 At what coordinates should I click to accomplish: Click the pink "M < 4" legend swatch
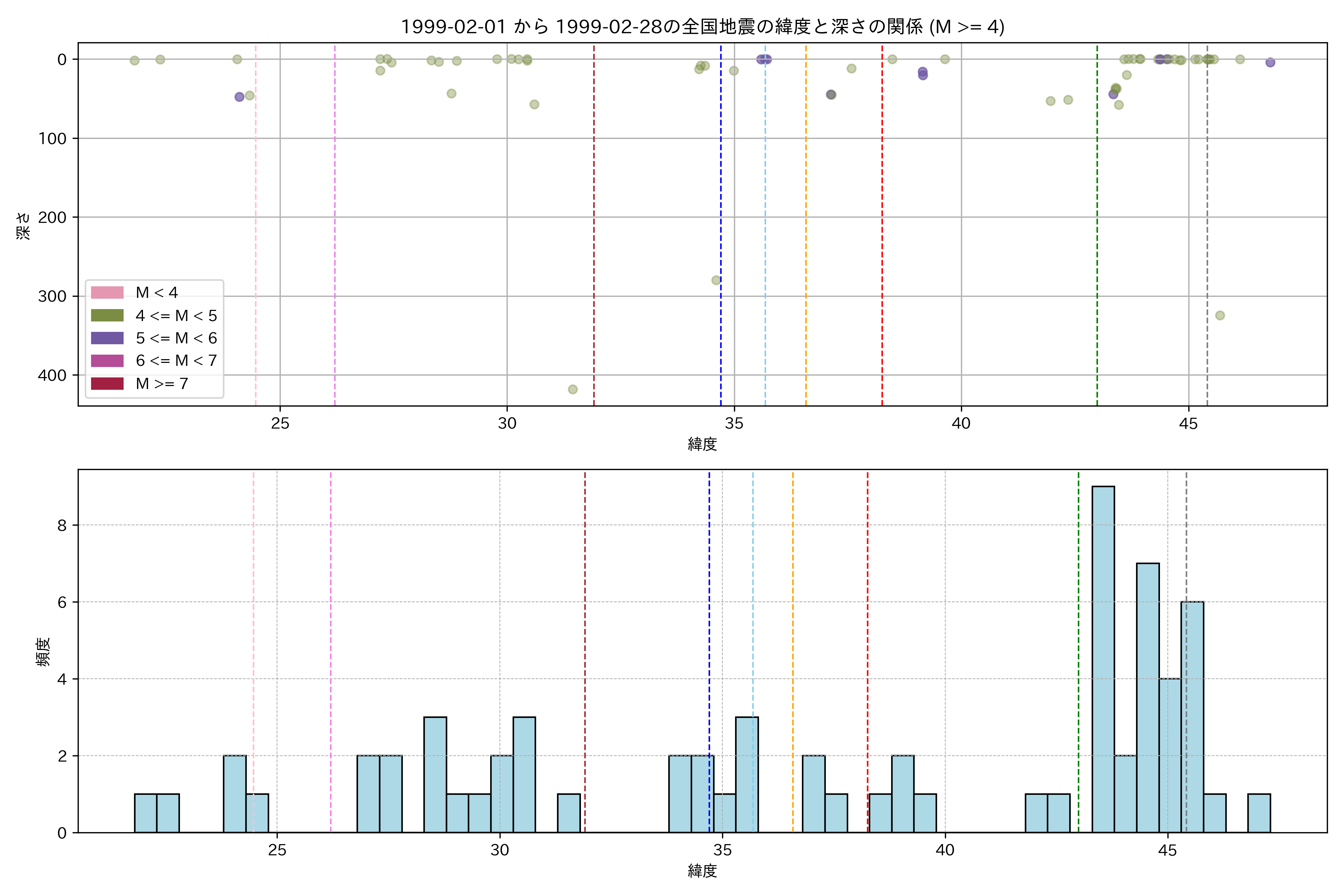click(107, 293)
